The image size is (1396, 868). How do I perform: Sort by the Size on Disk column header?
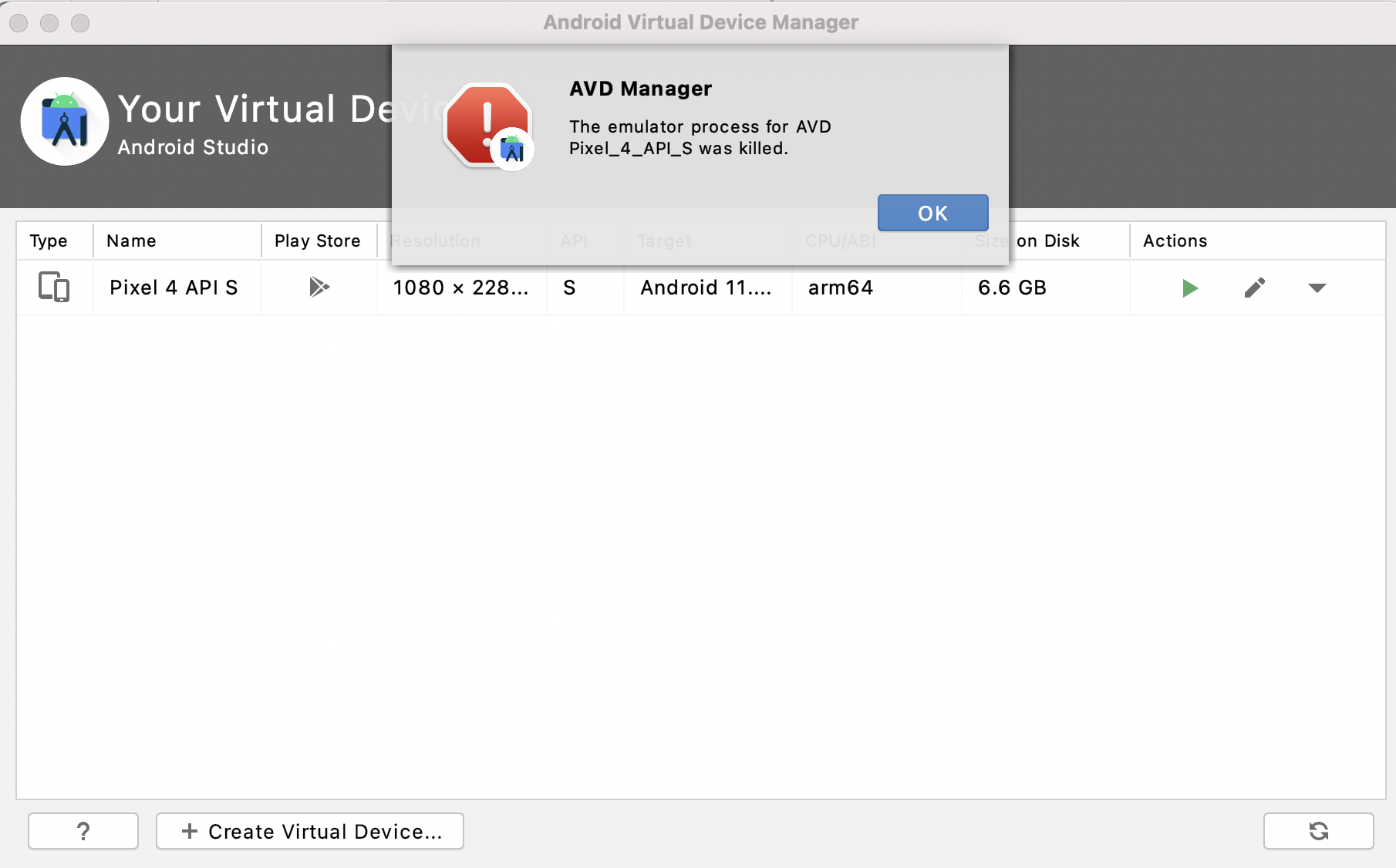[1046, 241]
